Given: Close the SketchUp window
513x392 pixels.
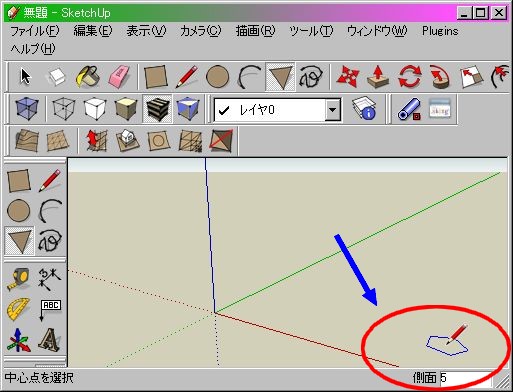Looking at the screenshot, I should point(499,13).
